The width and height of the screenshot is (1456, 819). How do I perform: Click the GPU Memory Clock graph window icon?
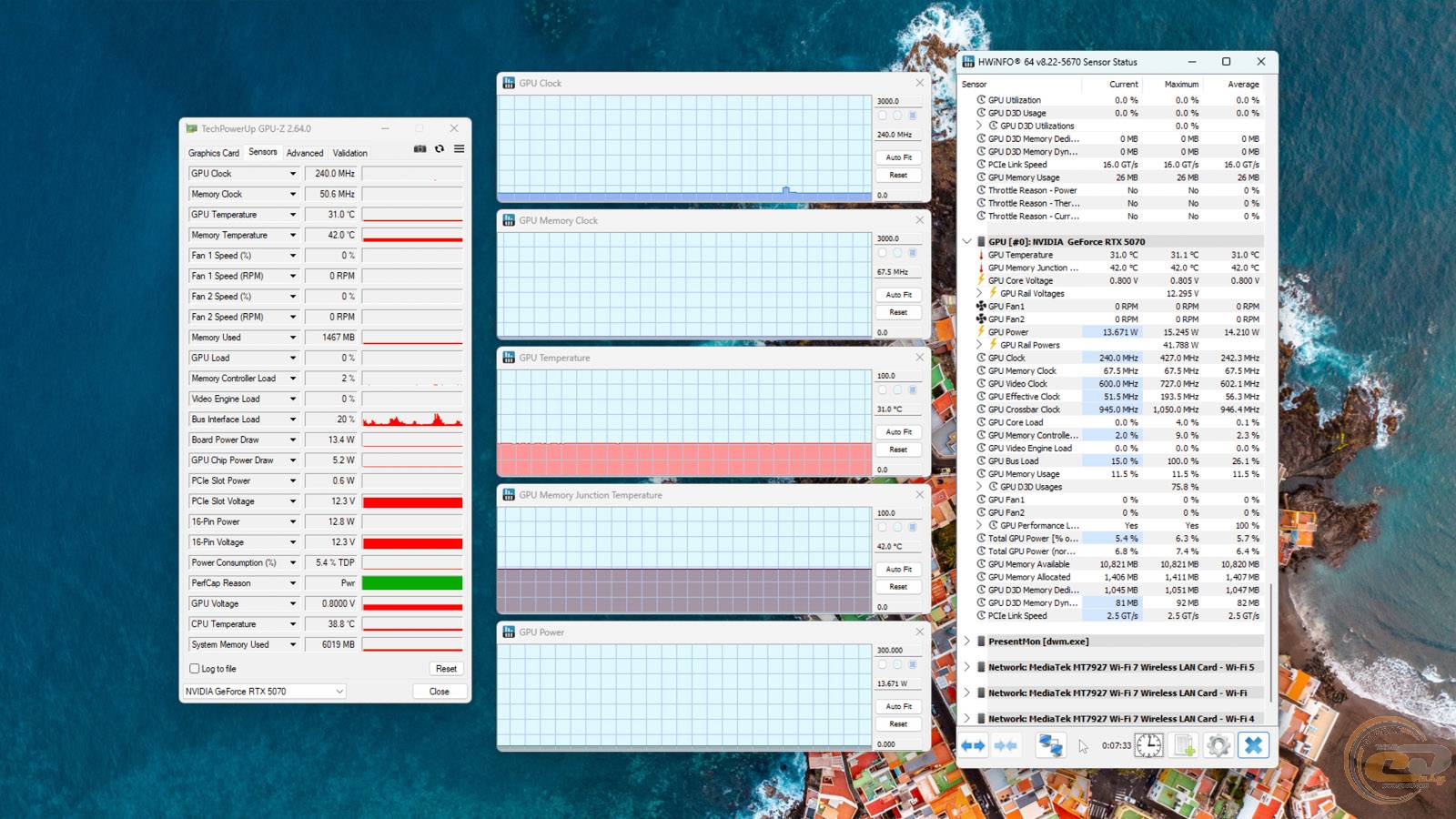coord(509,220)
